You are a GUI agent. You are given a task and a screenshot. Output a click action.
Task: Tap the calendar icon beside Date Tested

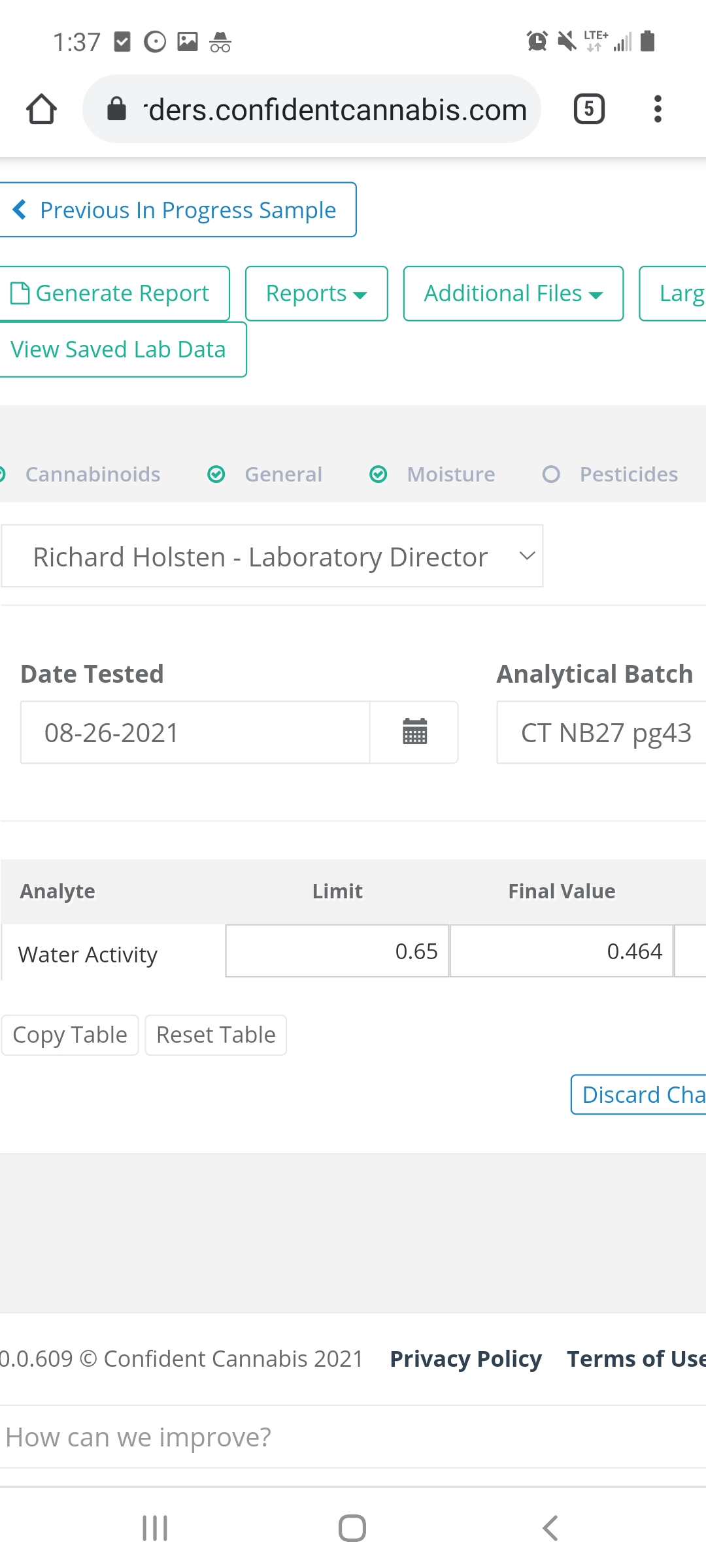(414, 732)
